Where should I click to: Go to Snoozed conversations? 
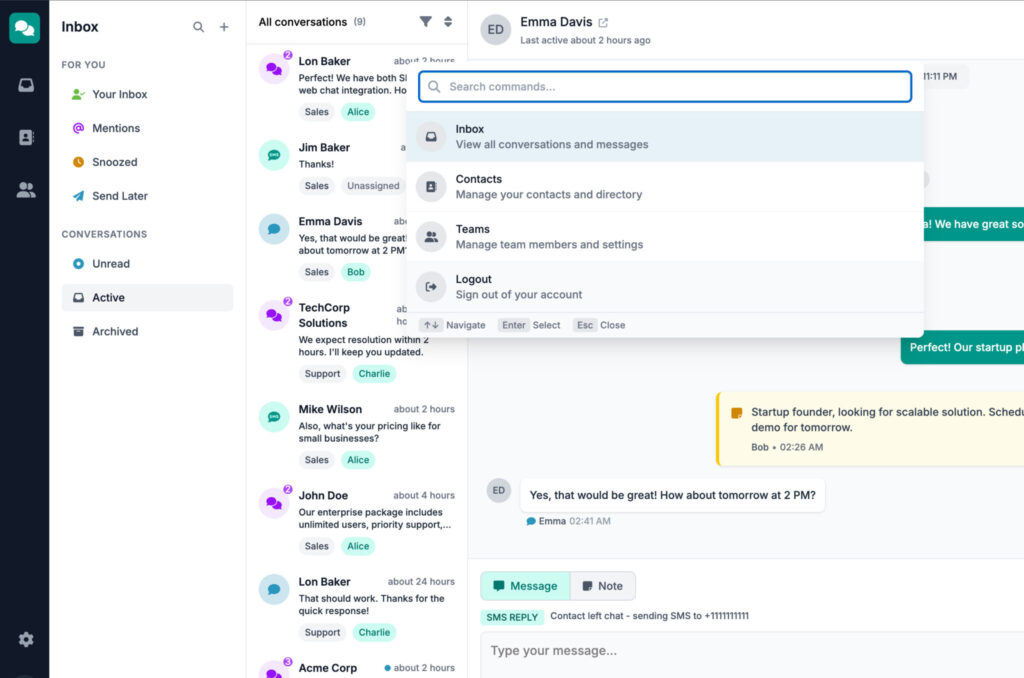pyautogui.click(x=114, y=162)
